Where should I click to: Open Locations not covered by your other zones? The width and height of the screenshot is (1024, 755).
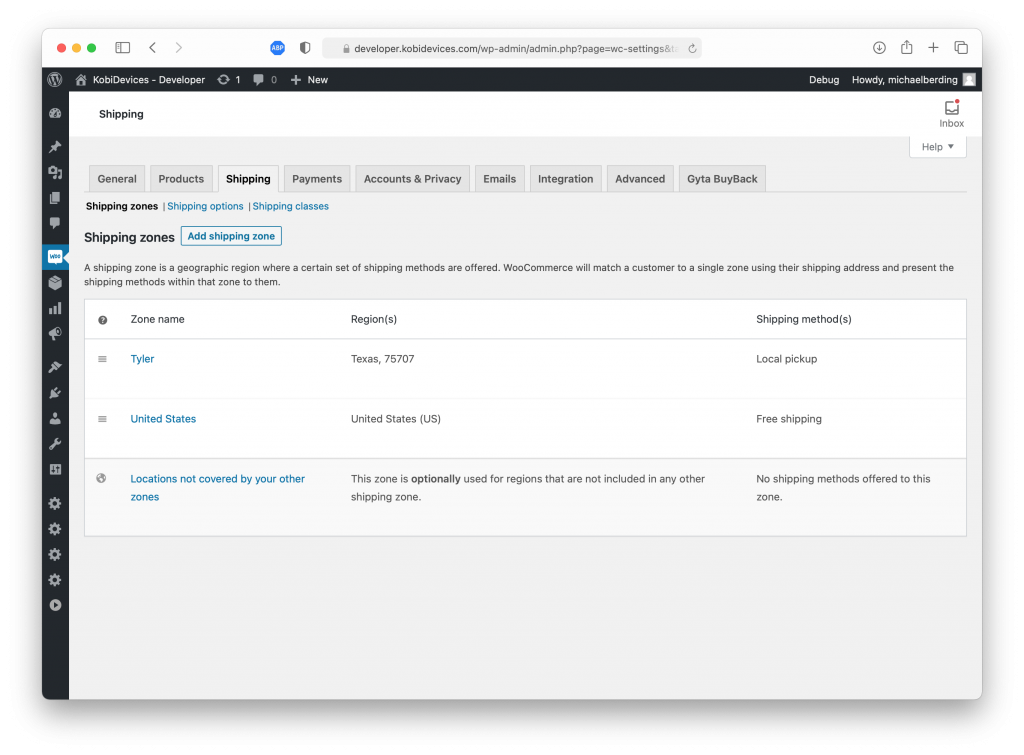click(217, 488)
